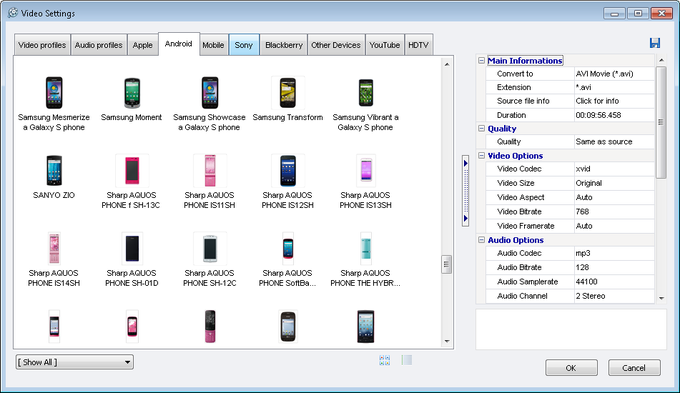Collapse the Main Informations section
This screenshot has height=393, width=680.
click(x=481, y=61)
